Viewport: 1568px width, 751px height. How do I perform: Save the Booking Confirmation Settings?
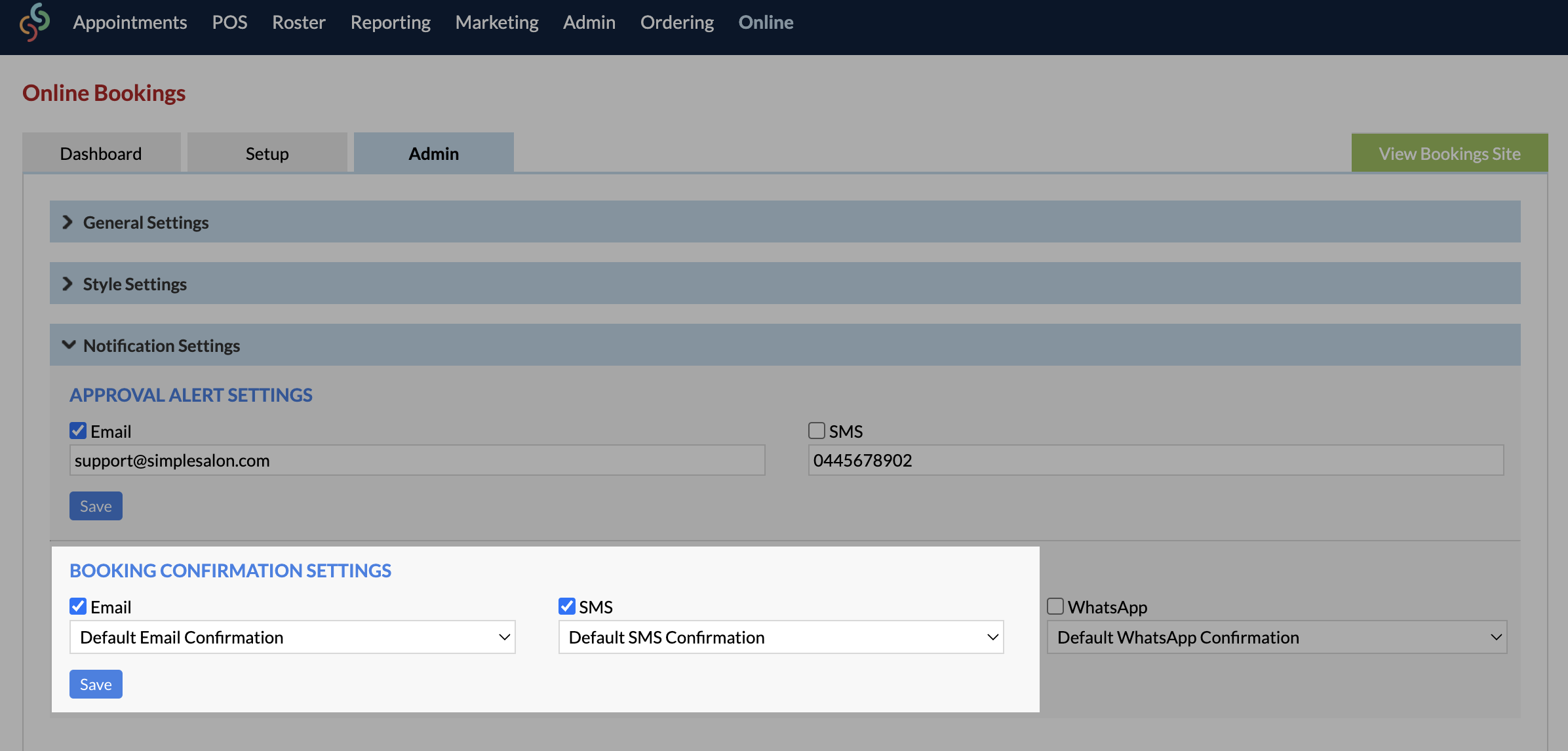(x=96, y=684)
